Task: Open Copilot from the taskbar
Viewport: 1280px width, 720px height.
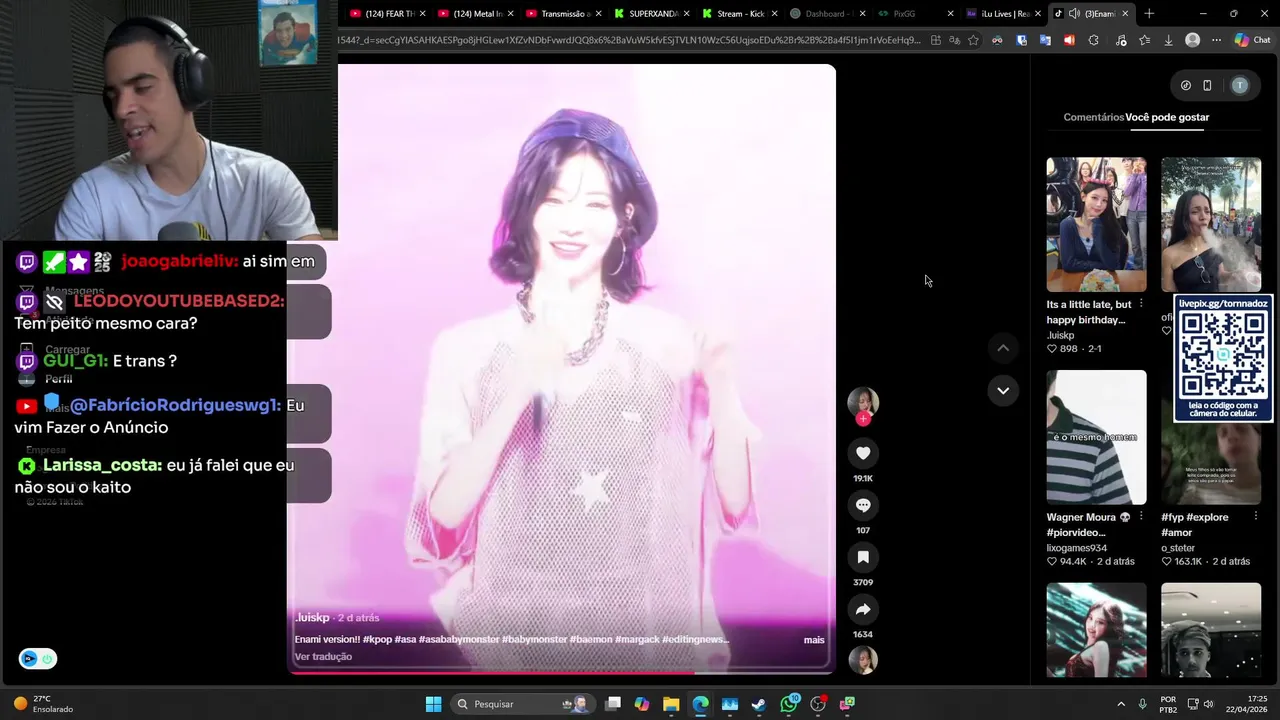Action: 641,704
